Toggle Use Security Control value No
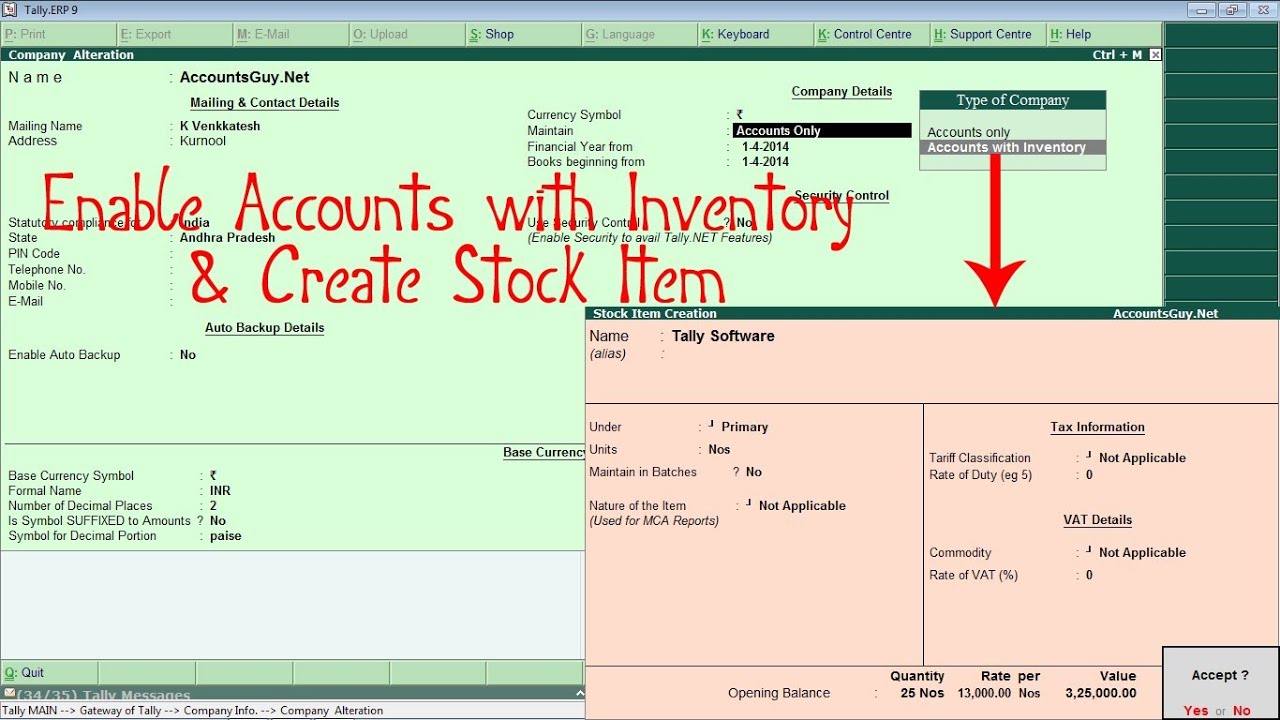 click(x=745, y=223)
